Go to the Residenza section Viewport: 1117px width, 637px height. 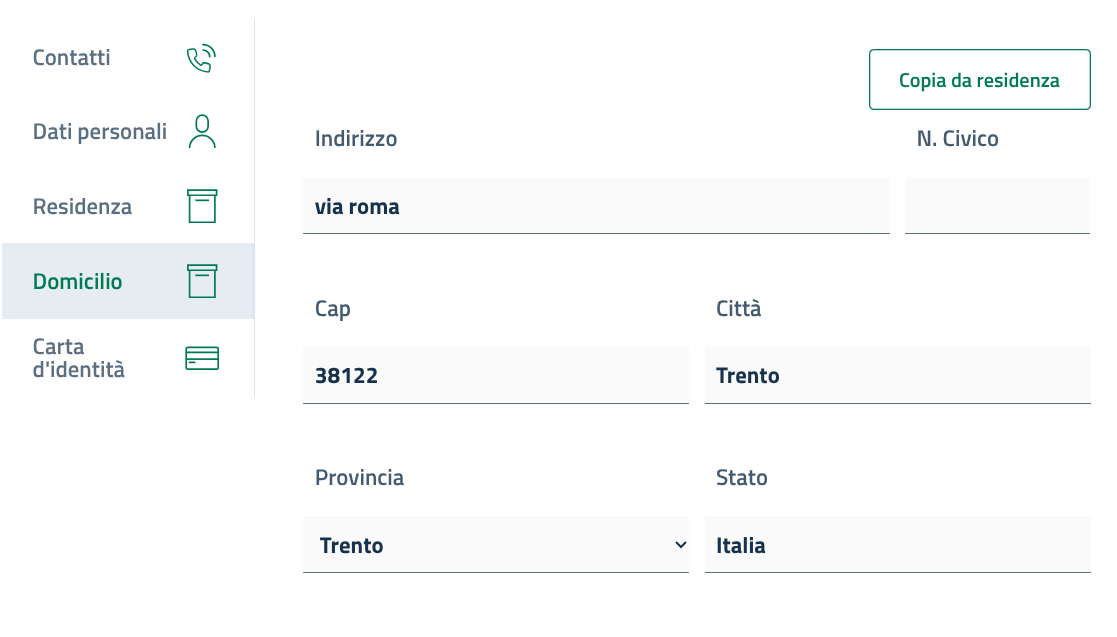click(x=82, y=207)
